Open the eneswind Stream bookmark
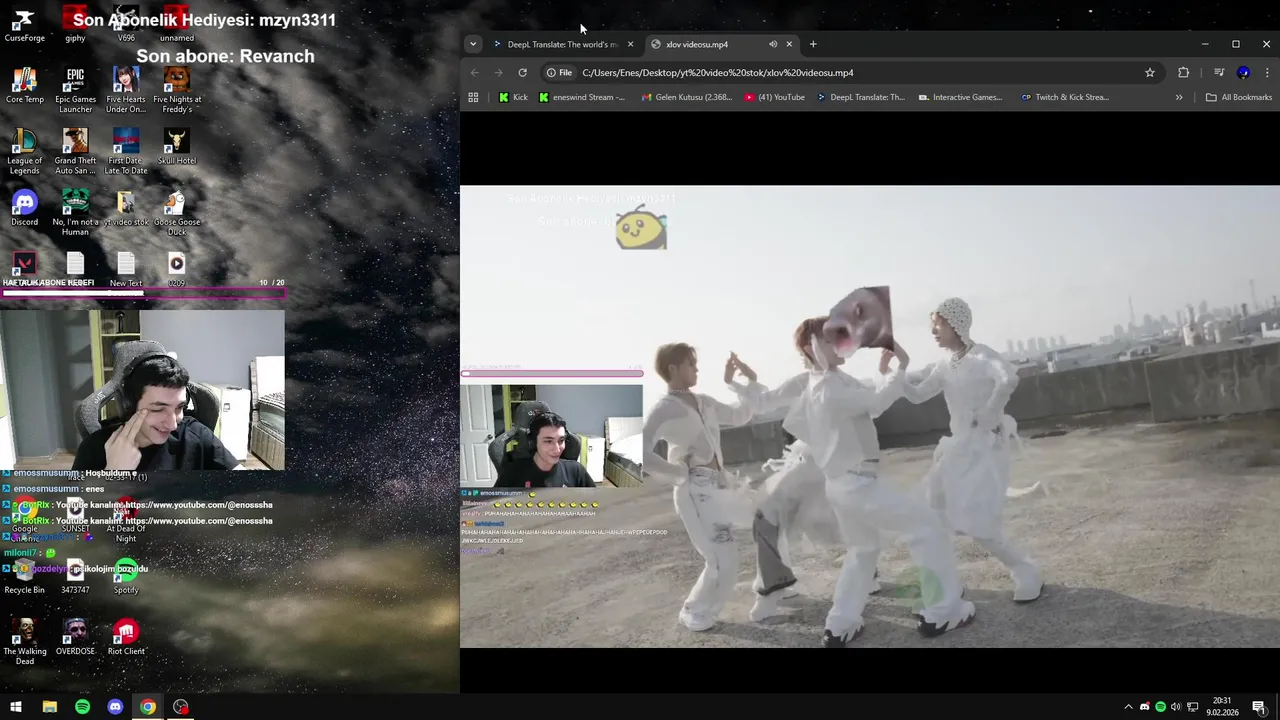Image resolution: width=1280 pixels, height=720 pixels. [581, 97]
